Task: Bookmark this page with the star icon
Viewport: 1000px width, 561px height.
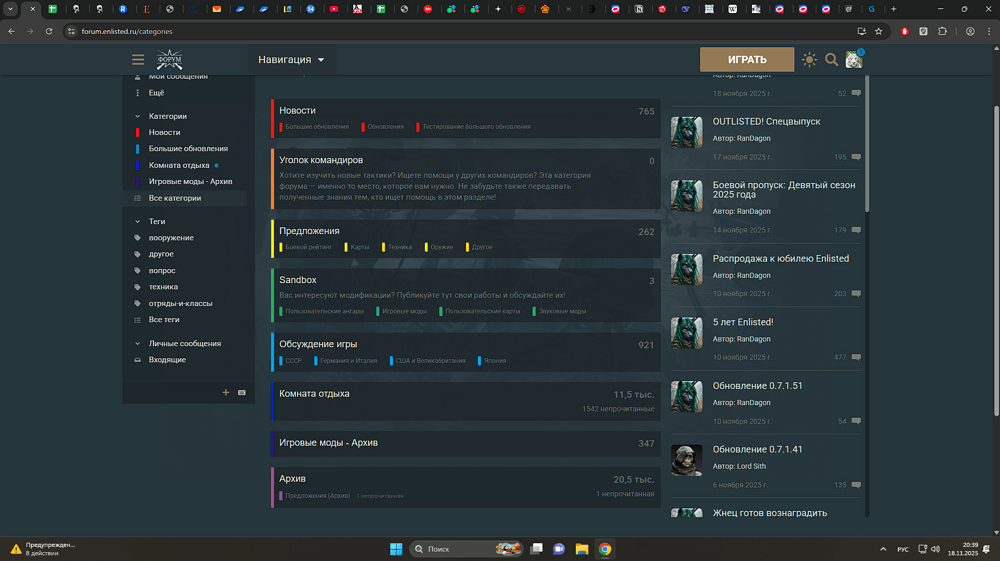Action: pyautogui.click(x=879, y=31)
